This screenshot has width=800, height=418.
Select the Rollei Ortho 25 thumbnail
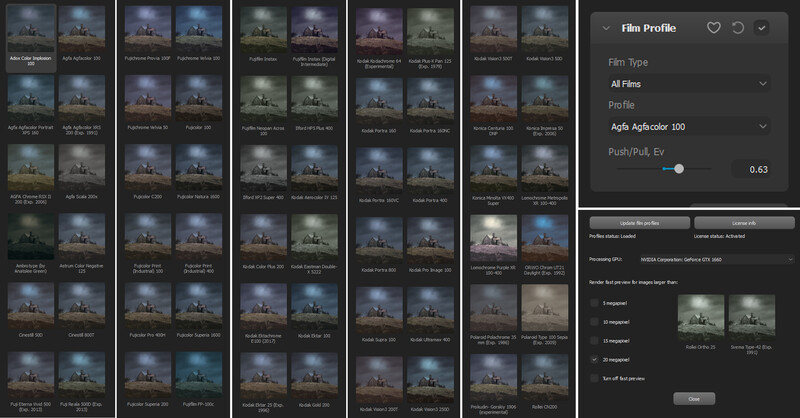(701, 318)
